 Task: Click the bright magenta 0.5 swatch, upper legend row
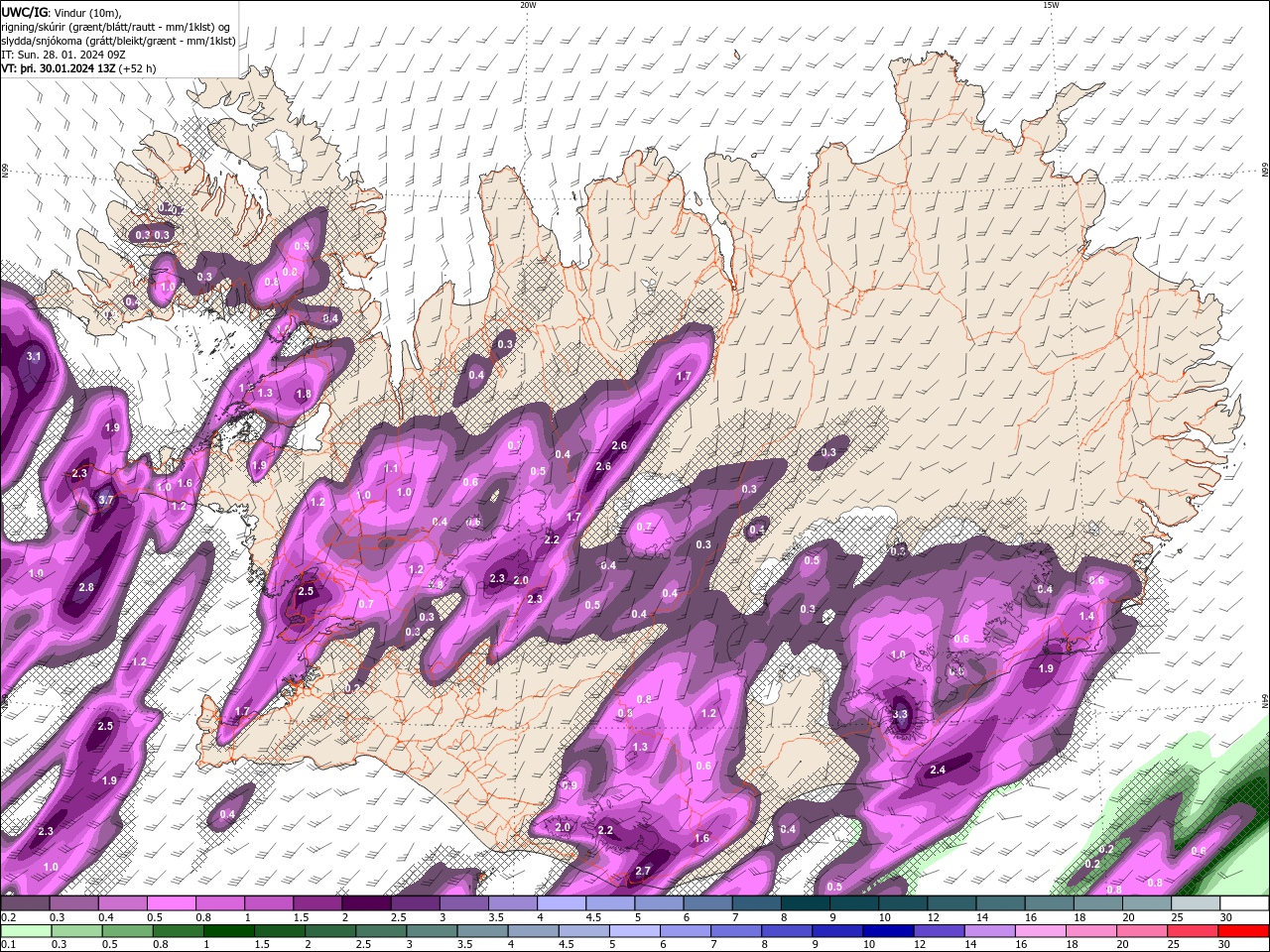pyautogui.click(x=171, y=903)
